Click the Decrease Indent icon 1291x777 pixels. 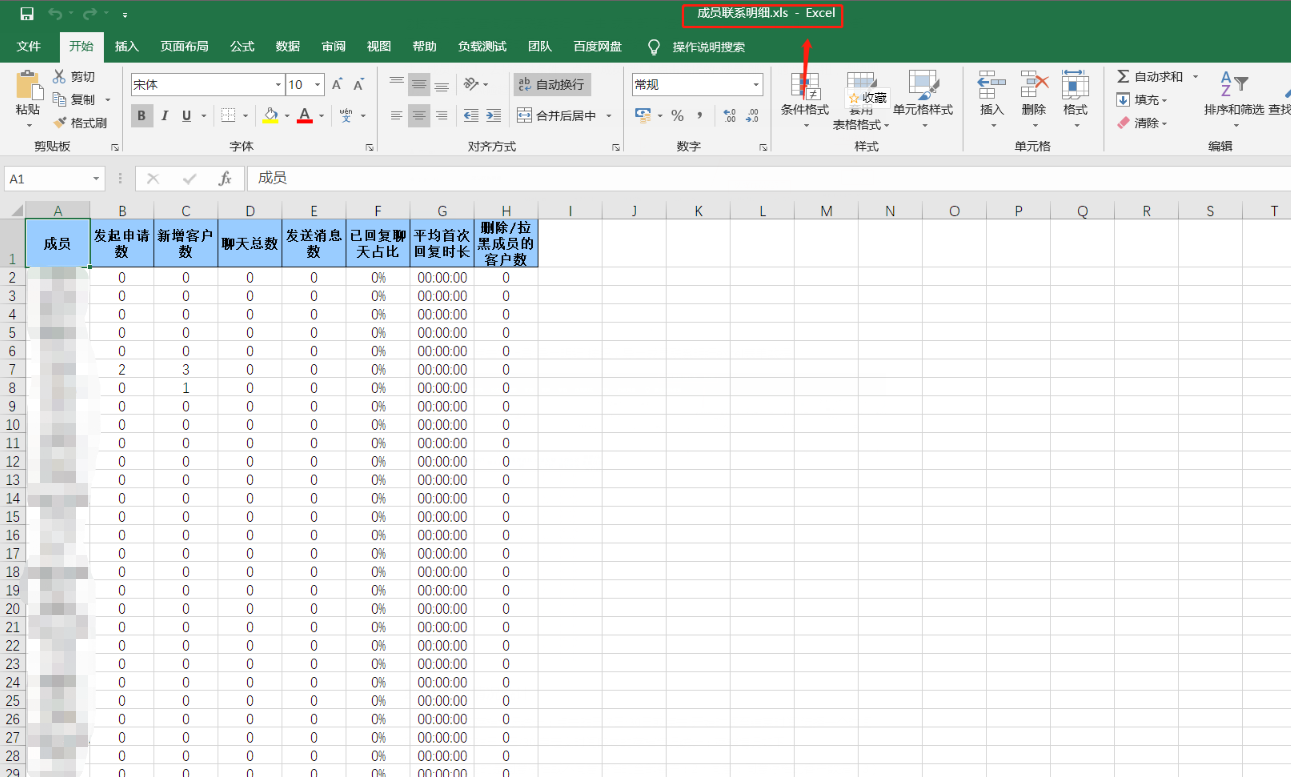pos(471,116)
